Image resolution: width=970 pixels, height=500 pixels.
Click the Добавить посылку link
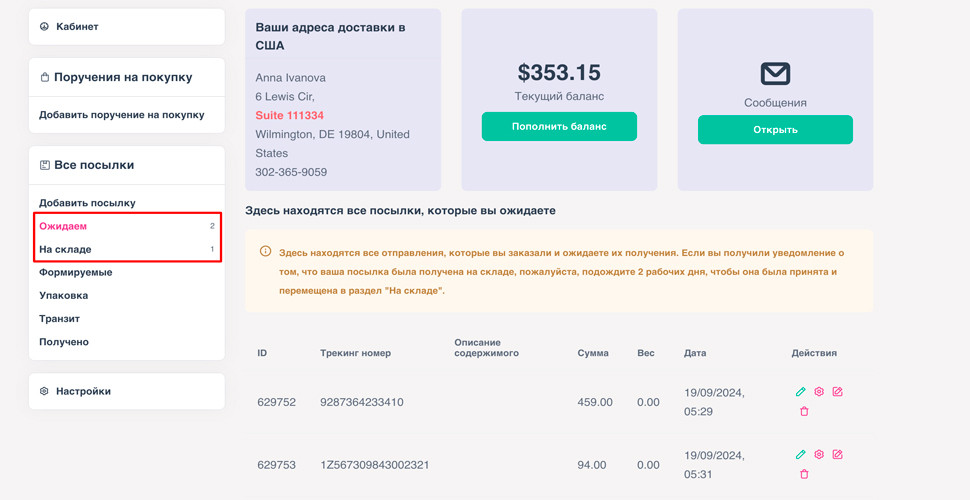tap(87, 203)
